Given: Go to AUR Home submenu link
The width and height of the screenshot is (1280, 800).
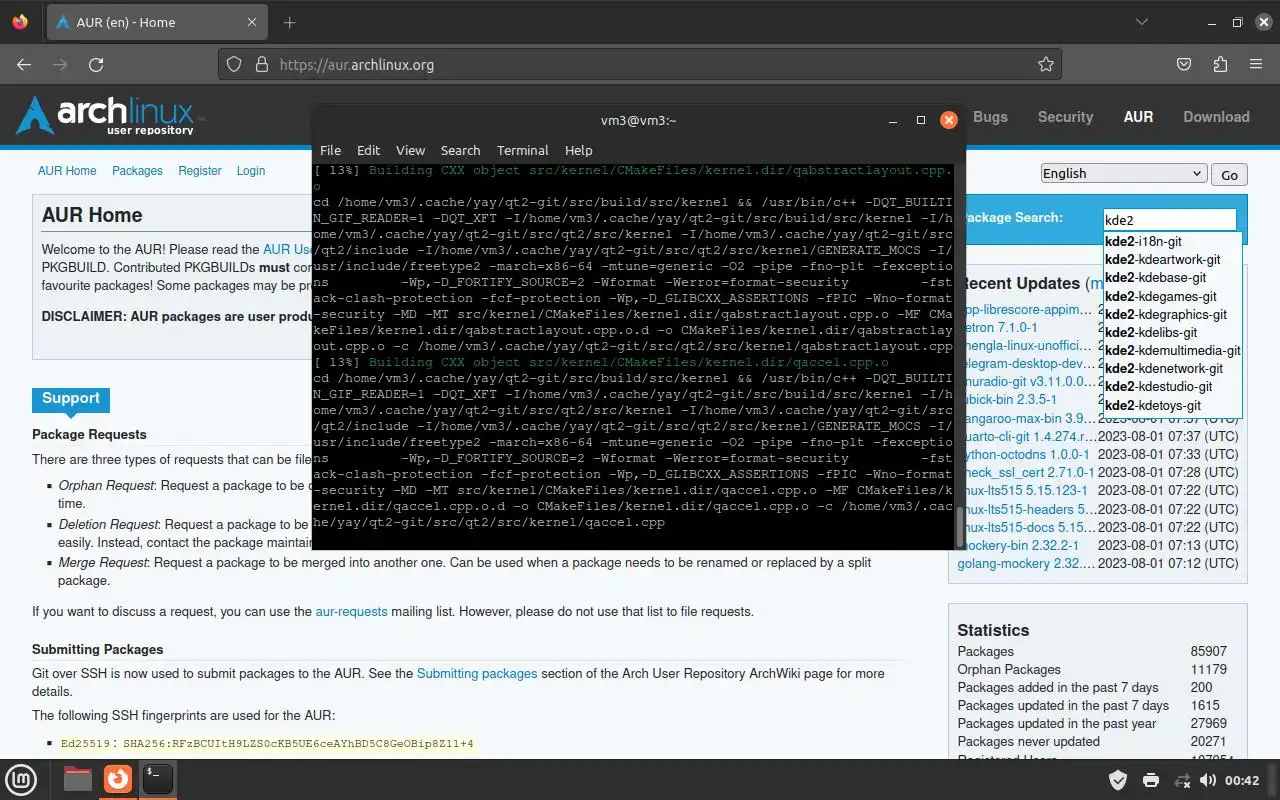Looking at the screenshot, I should [67, 171].
